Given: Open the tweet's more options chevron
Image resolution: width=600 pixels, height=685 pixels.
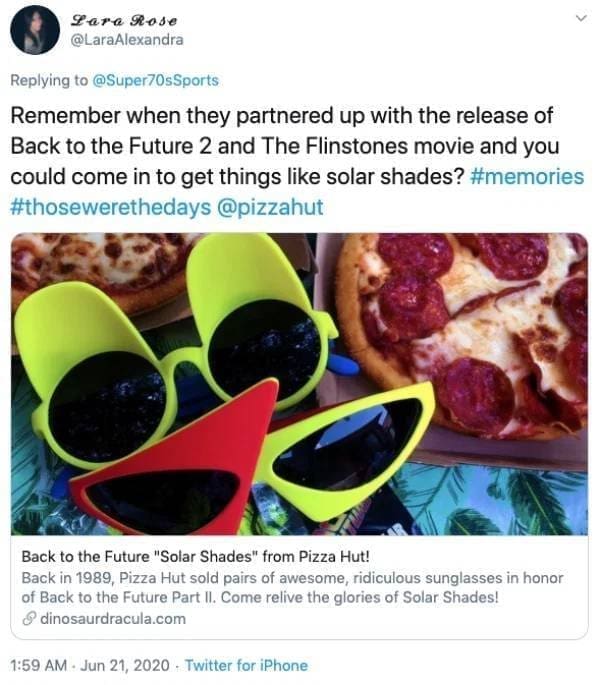Looking at the screenshot, I should (577, 18).
